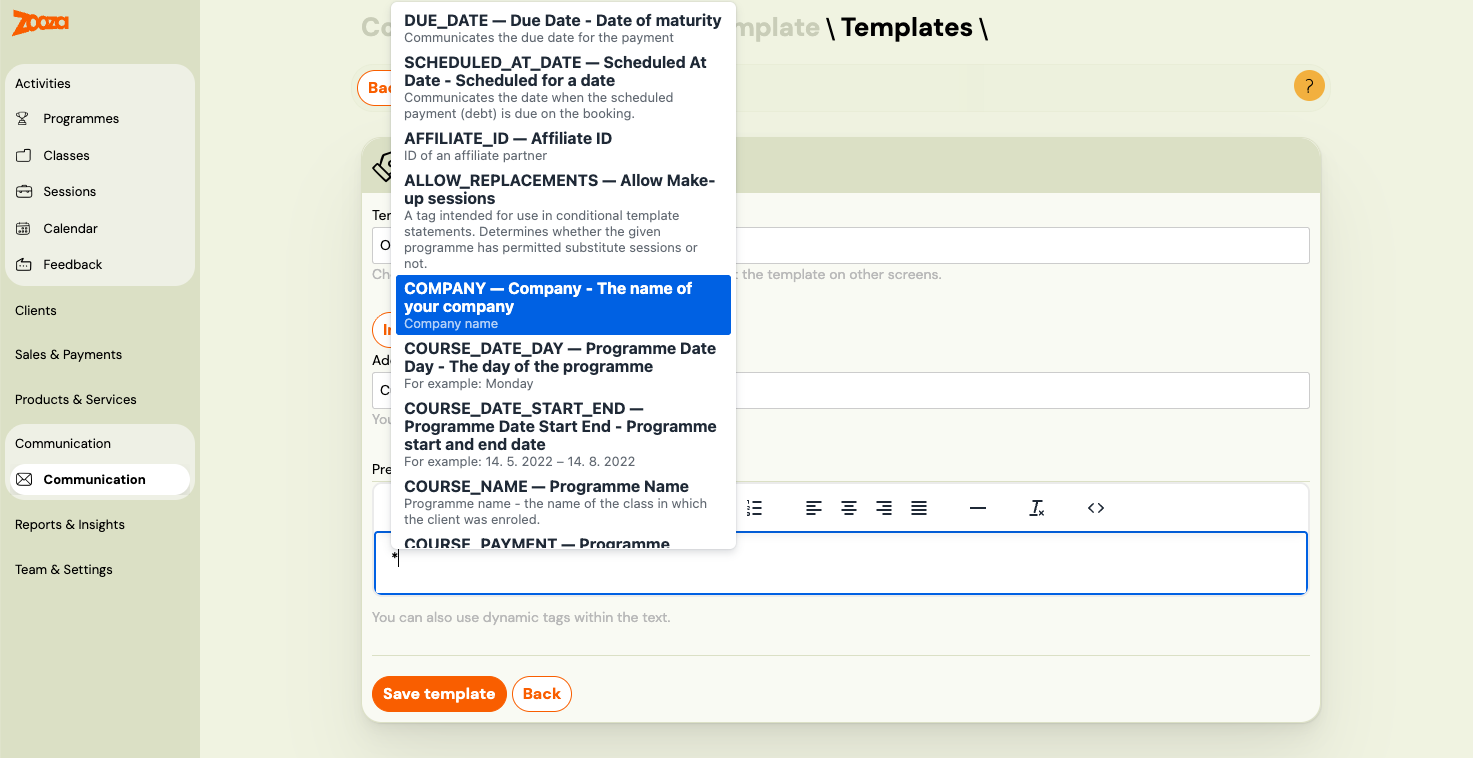This screenshot has height=758, width=1473.
Task: Expand Sales & Payments section
Action: (68, 354)
